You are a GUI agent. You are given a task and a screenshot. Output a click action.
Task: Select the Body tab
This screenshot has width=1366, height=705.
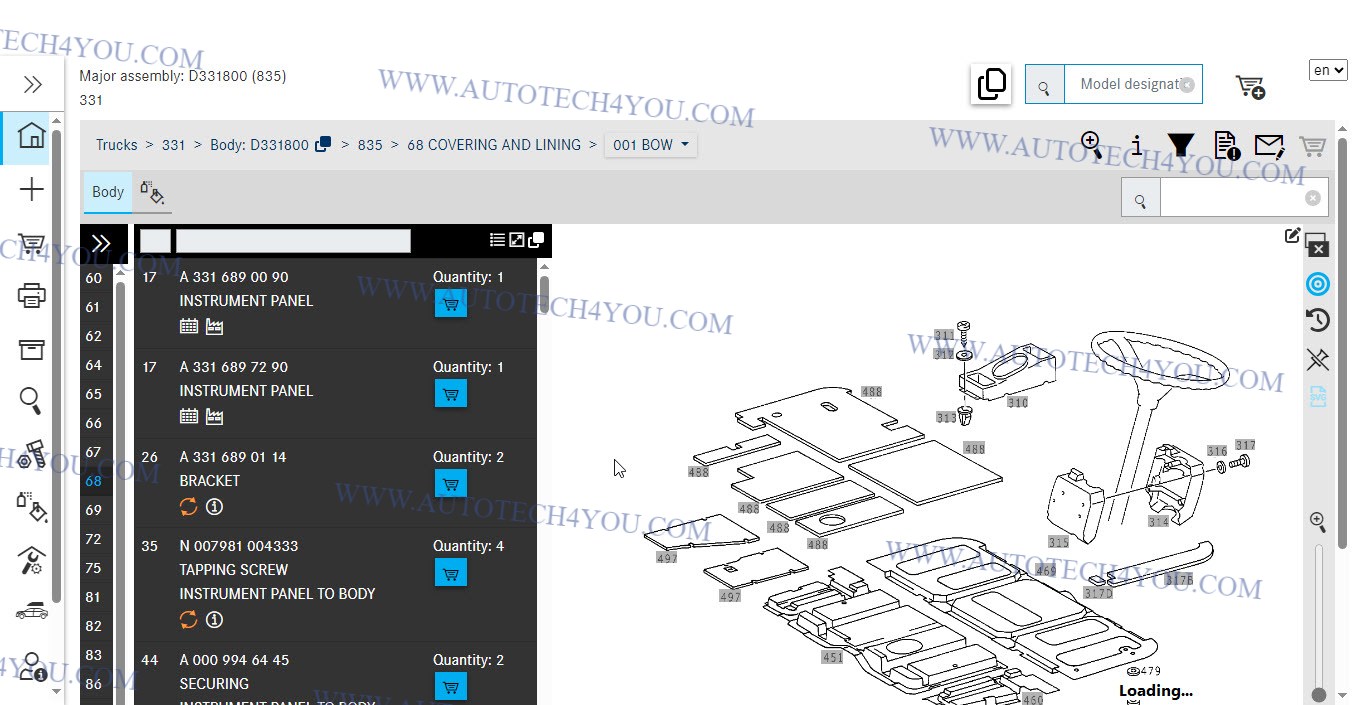point(108,192)
